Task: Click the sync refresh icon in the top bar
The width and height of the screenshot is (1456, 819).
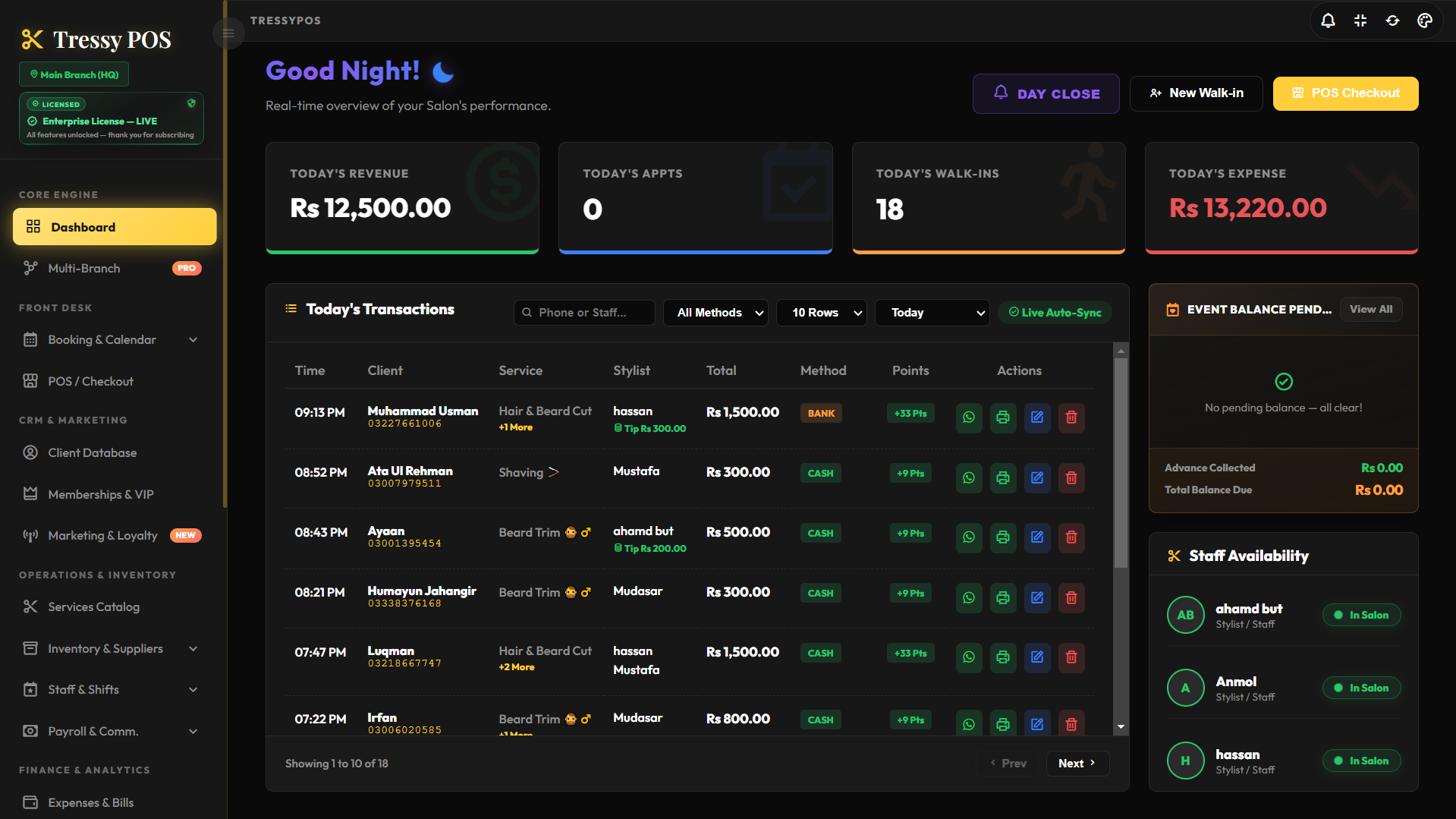Action: tap(1392, 20)
